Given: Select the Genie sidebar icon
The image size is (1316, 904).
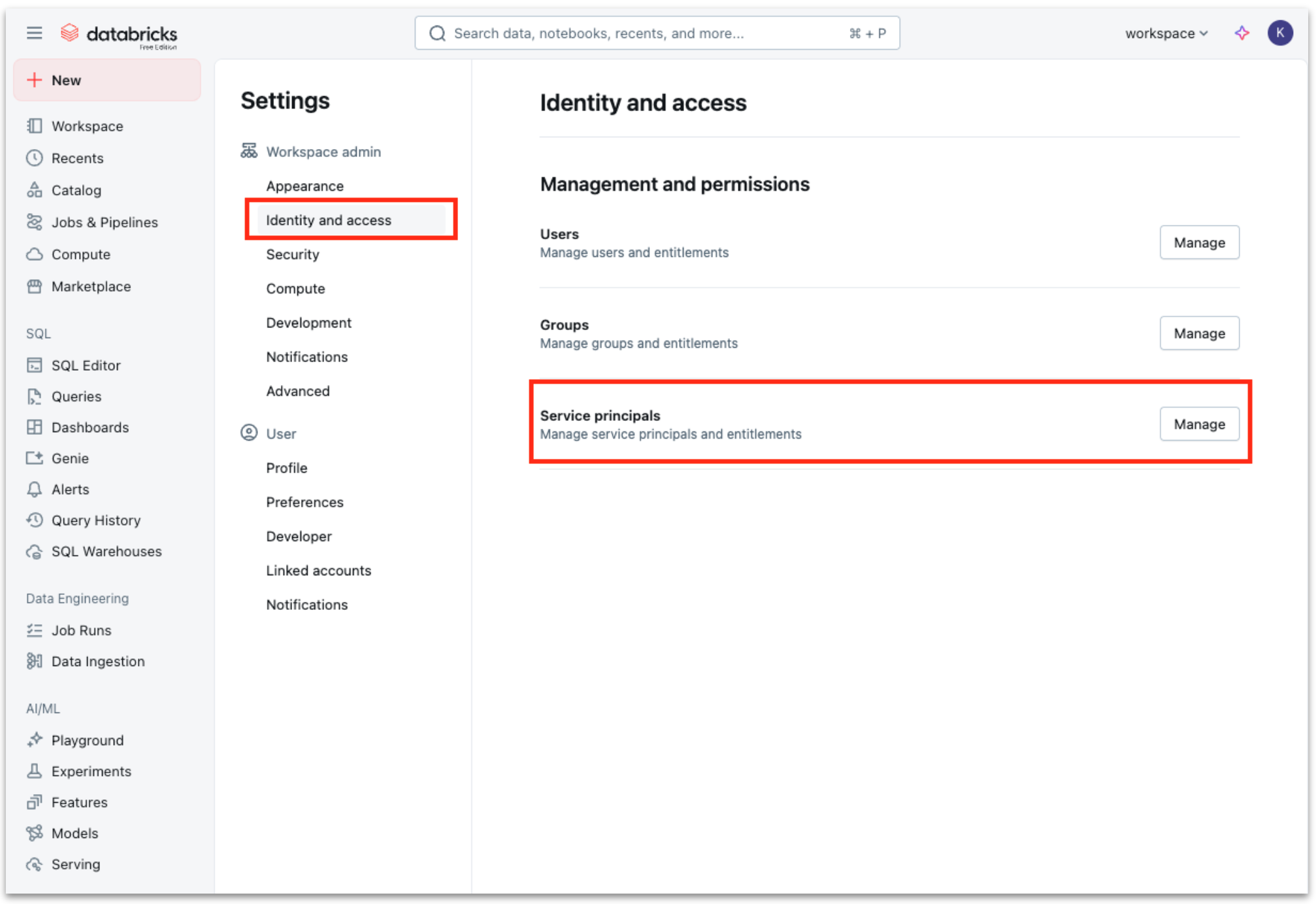Looking at the screenshot, I should pos(69,458).
